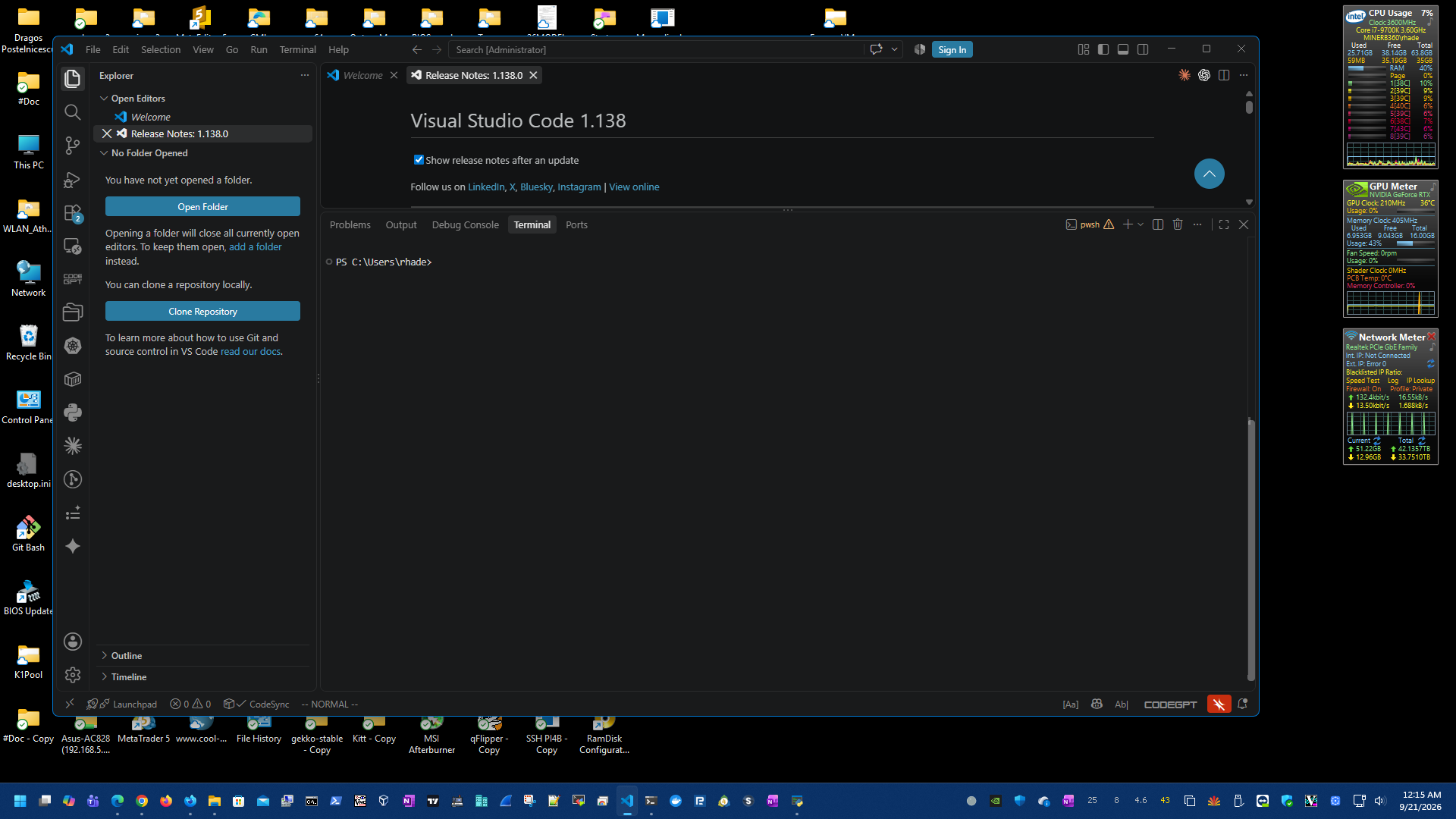
Task: Click the Open Folder button
Action: (202, 206)
